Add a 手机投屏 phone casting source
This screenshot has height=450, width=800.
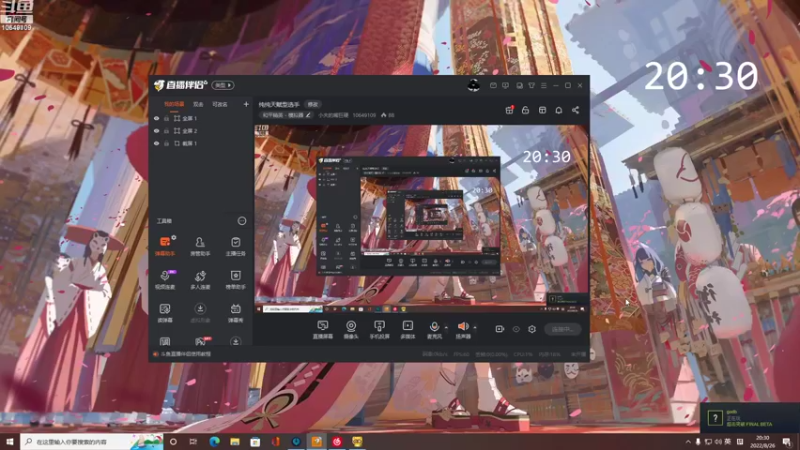point(379,330)
